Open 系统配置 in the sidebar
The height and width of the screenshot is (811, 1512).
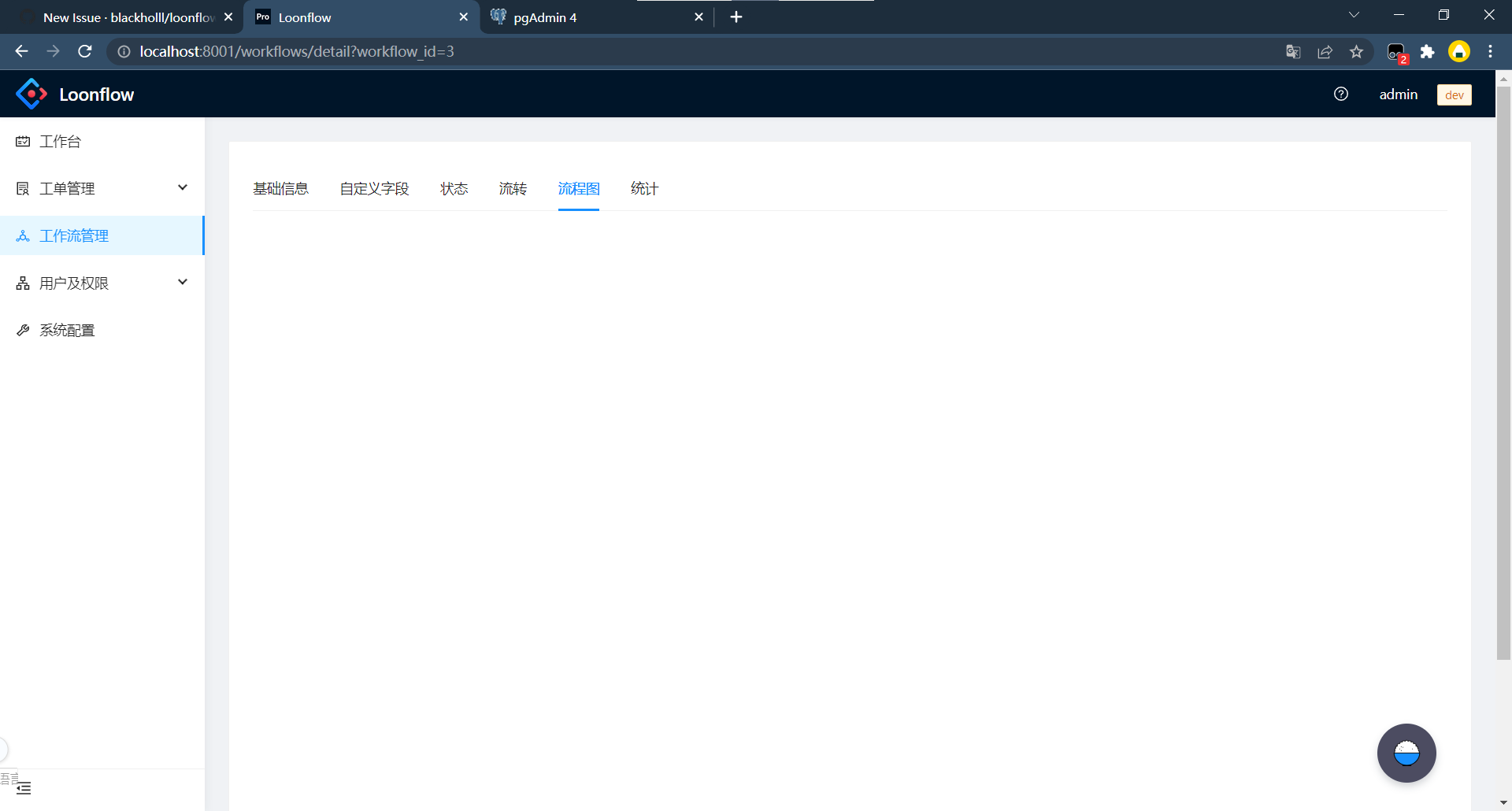pyautogui.click(x=102, y=330)
